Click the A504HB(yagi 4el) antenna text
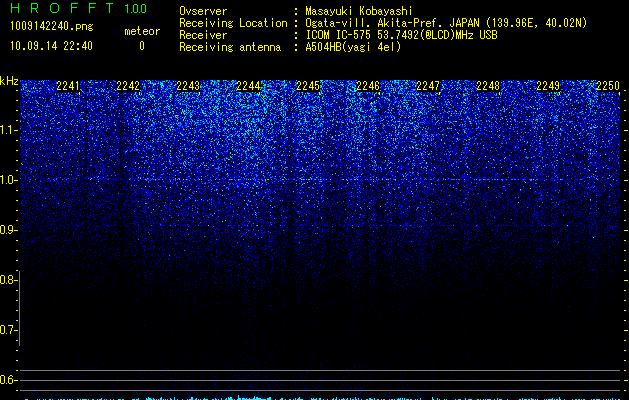 click(353, 47)
